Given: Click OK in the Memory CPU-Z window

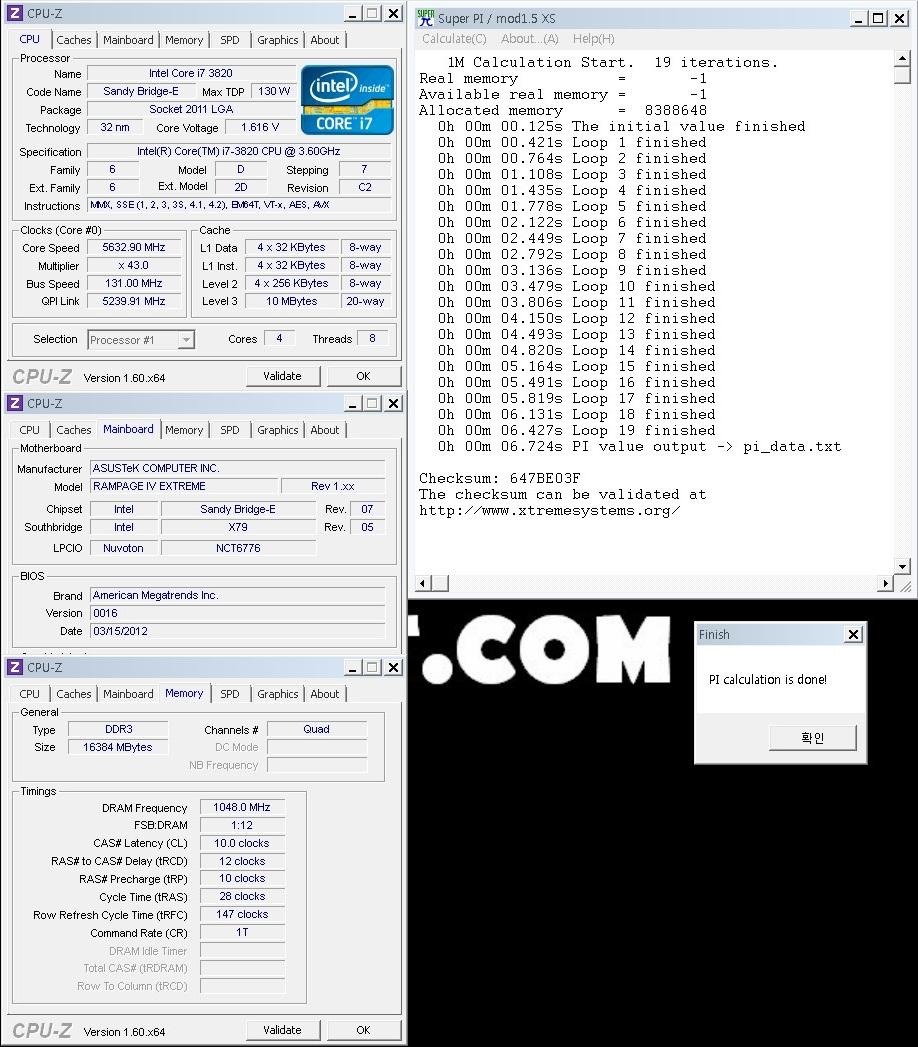Looking at the screenshot, I should click(x=363, y=1030).
